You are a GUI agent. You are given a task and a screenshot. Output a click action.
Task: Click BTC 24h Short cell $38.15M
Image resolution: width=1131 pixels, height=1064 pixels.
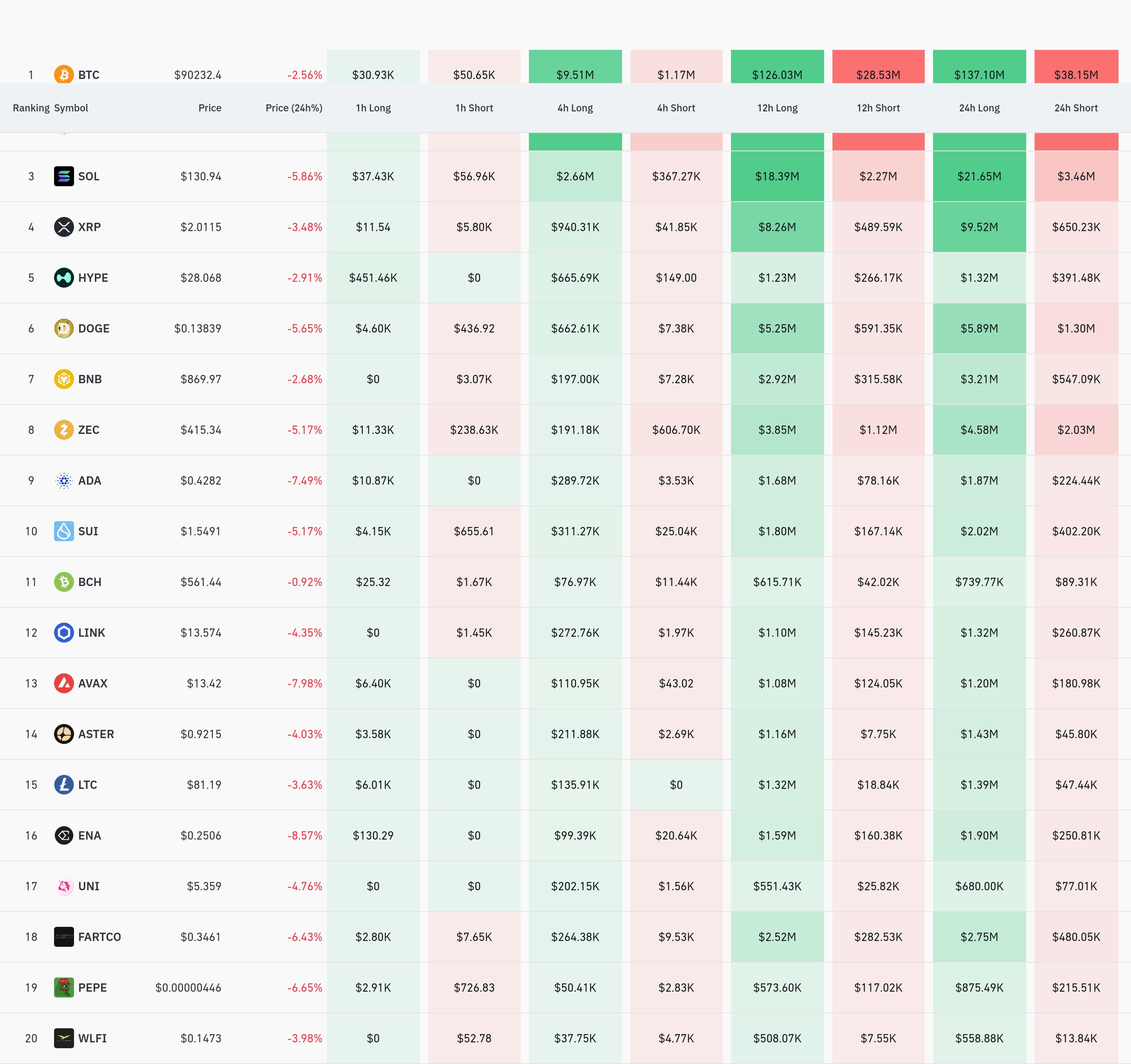[1075, 74]
